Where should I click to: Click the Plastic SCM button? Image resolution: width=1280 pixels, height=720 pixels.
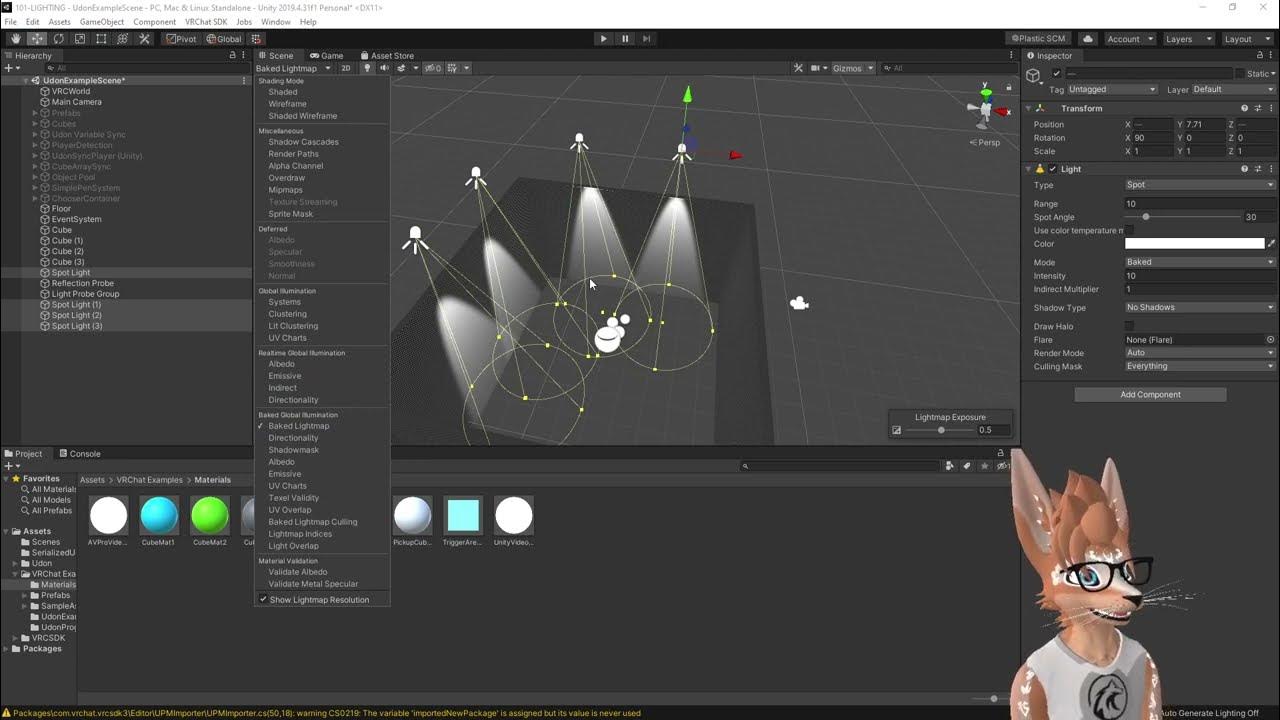(x=1036, y=39)
